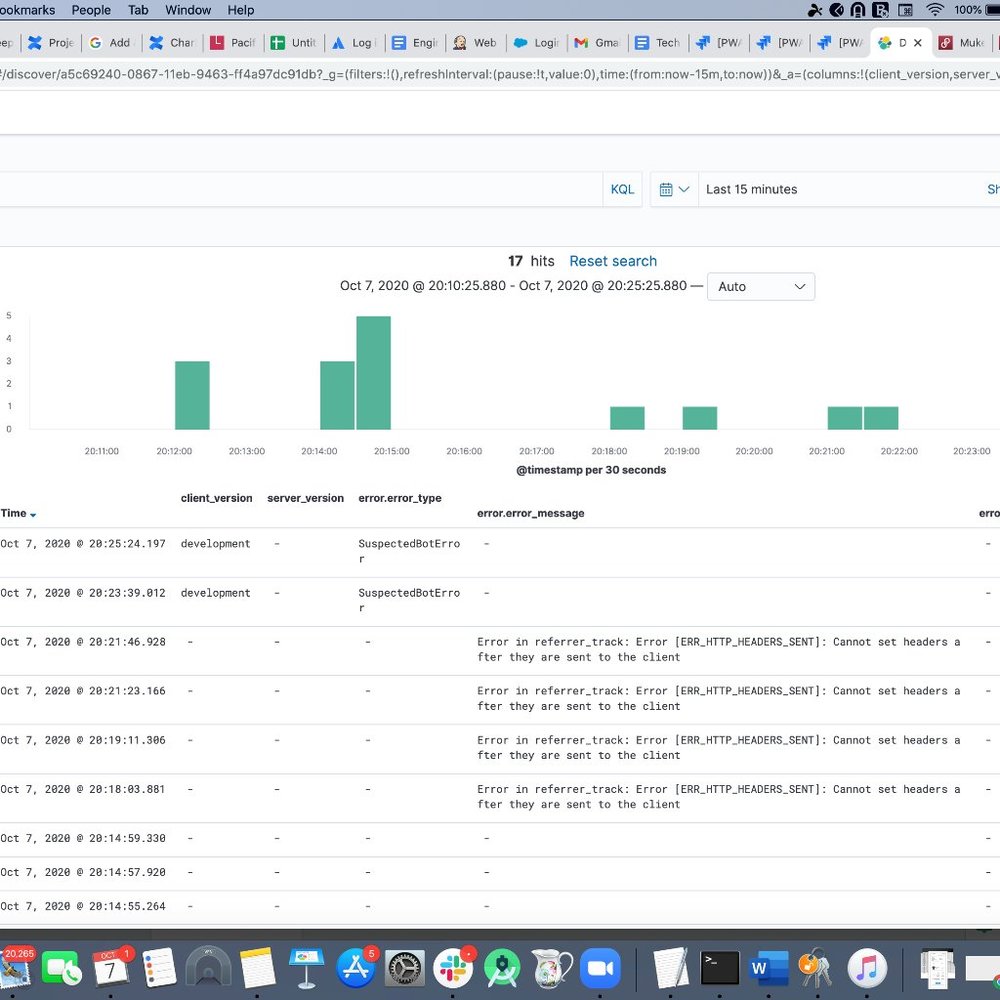Switch to the Gmail browser tab
This screenshot has height=1000, width=1000.
coord(596,43)
